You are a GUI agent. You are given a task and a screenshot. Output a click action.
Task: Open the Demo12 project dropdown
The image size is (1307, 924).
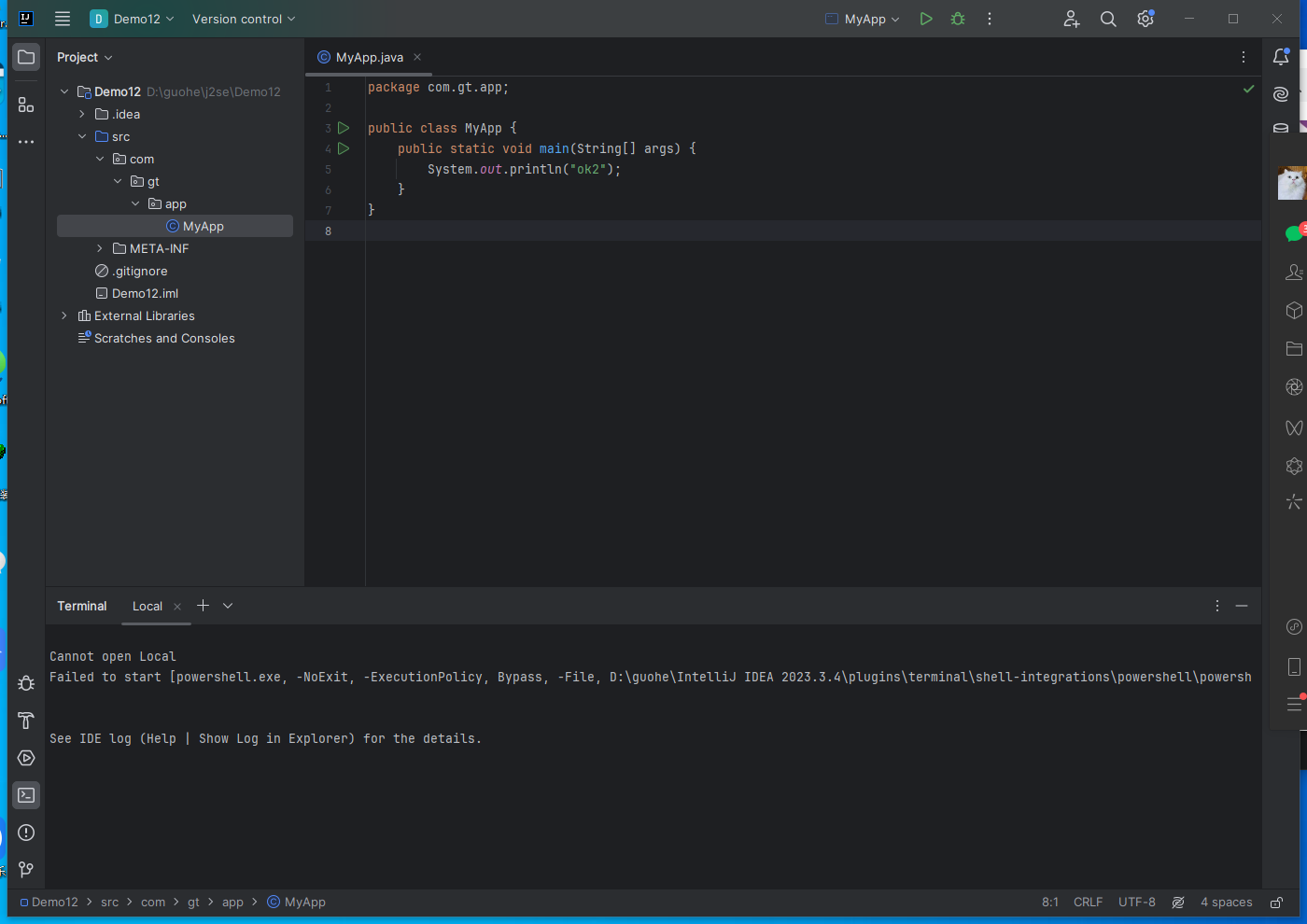click(132, 19)
